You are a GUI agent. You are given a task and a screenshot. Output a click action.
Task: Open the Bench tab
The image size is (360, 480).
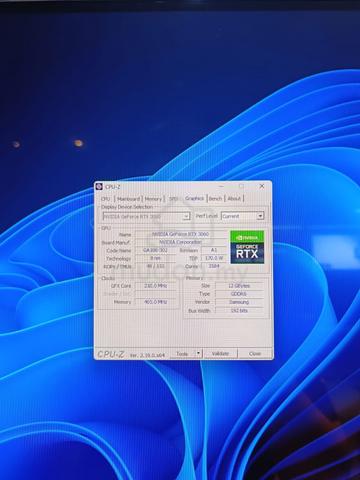[x=216, y=199]
